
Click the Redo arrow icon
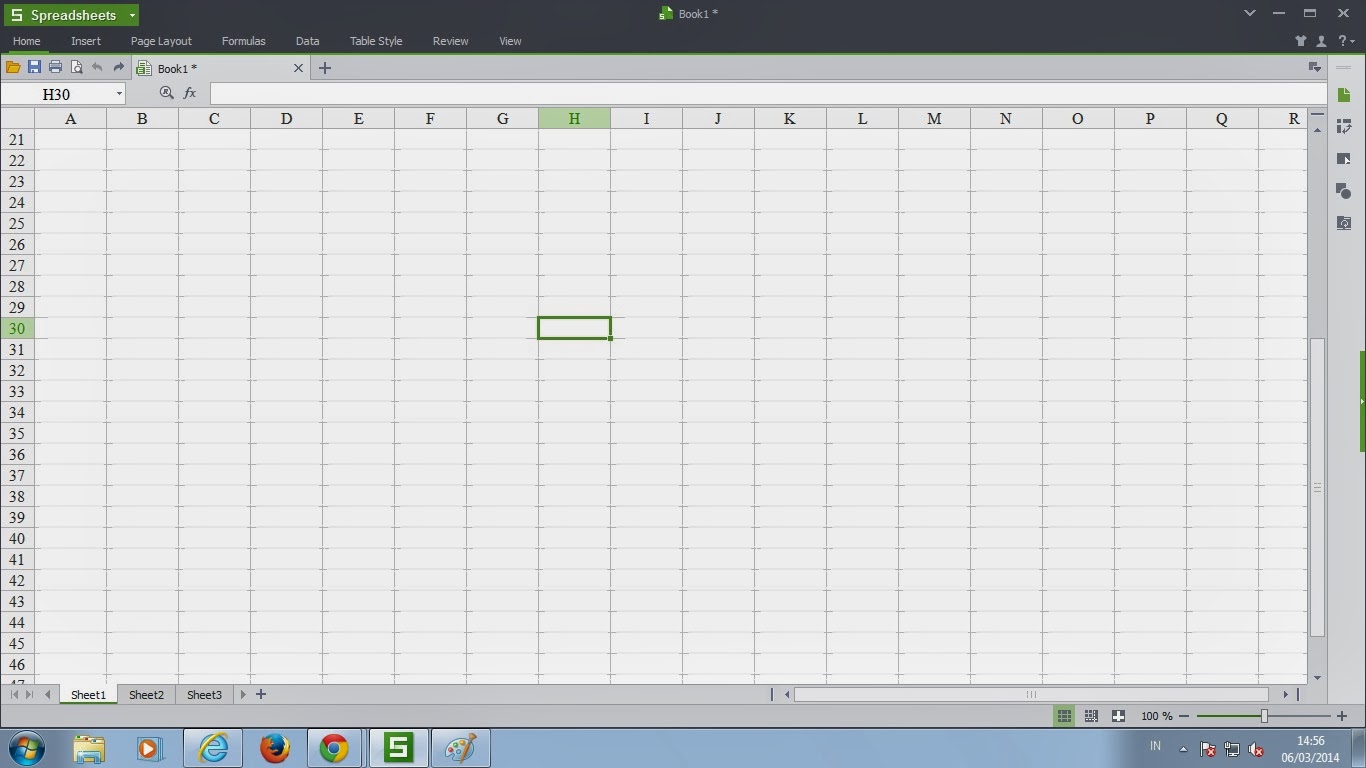pyautogui.click(x=117, y=67)
